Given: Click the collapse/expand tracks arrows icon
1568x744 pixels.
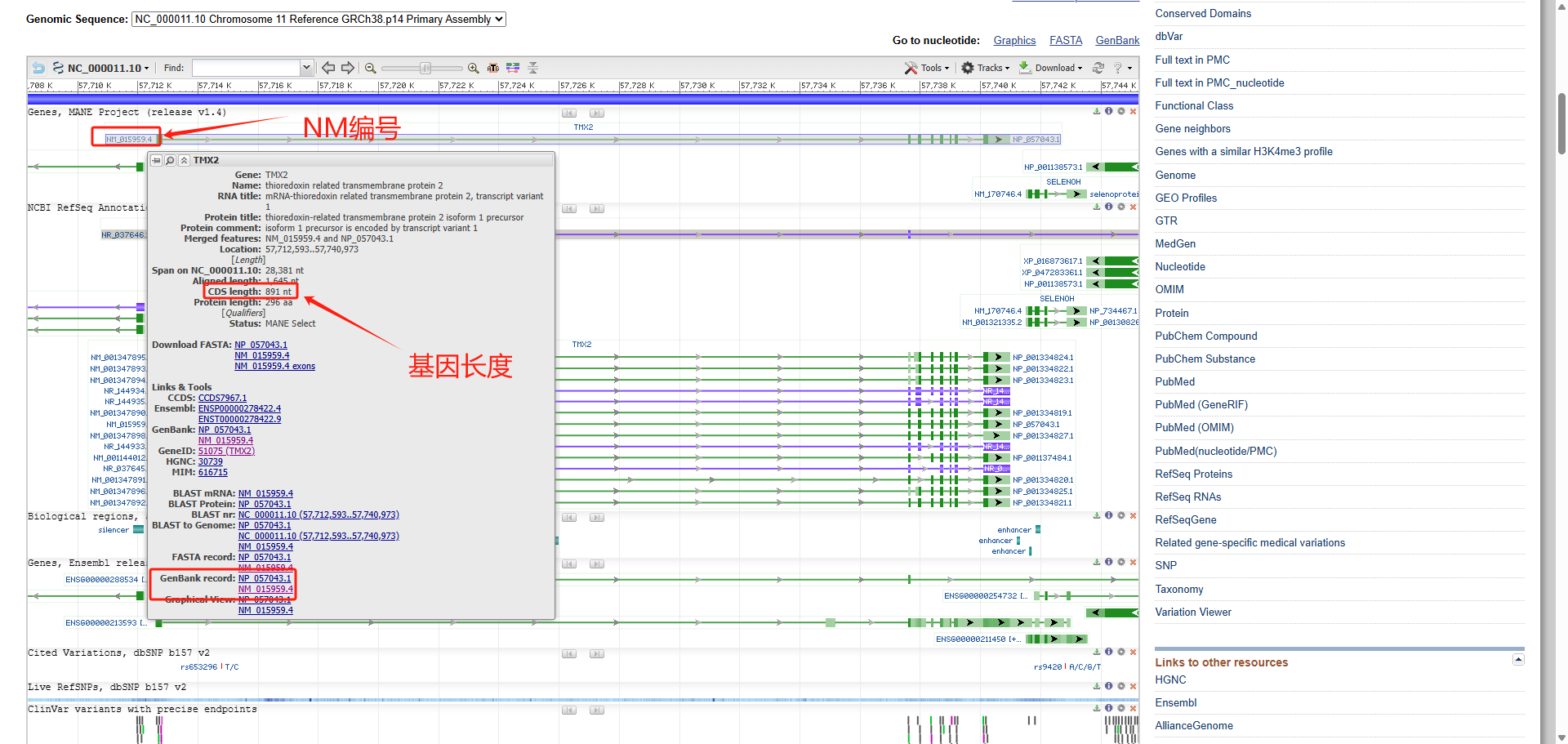Looking at the screenshot, I should pyautogui.click(x=532, y=68).
